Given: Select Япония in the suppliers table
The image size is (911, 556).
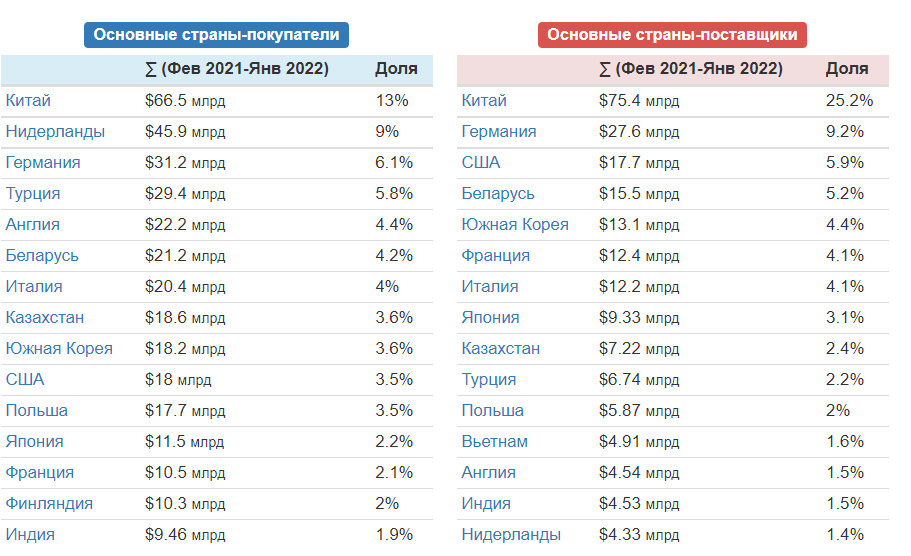Looking at the screenshot, I should (x=490, y=318).
